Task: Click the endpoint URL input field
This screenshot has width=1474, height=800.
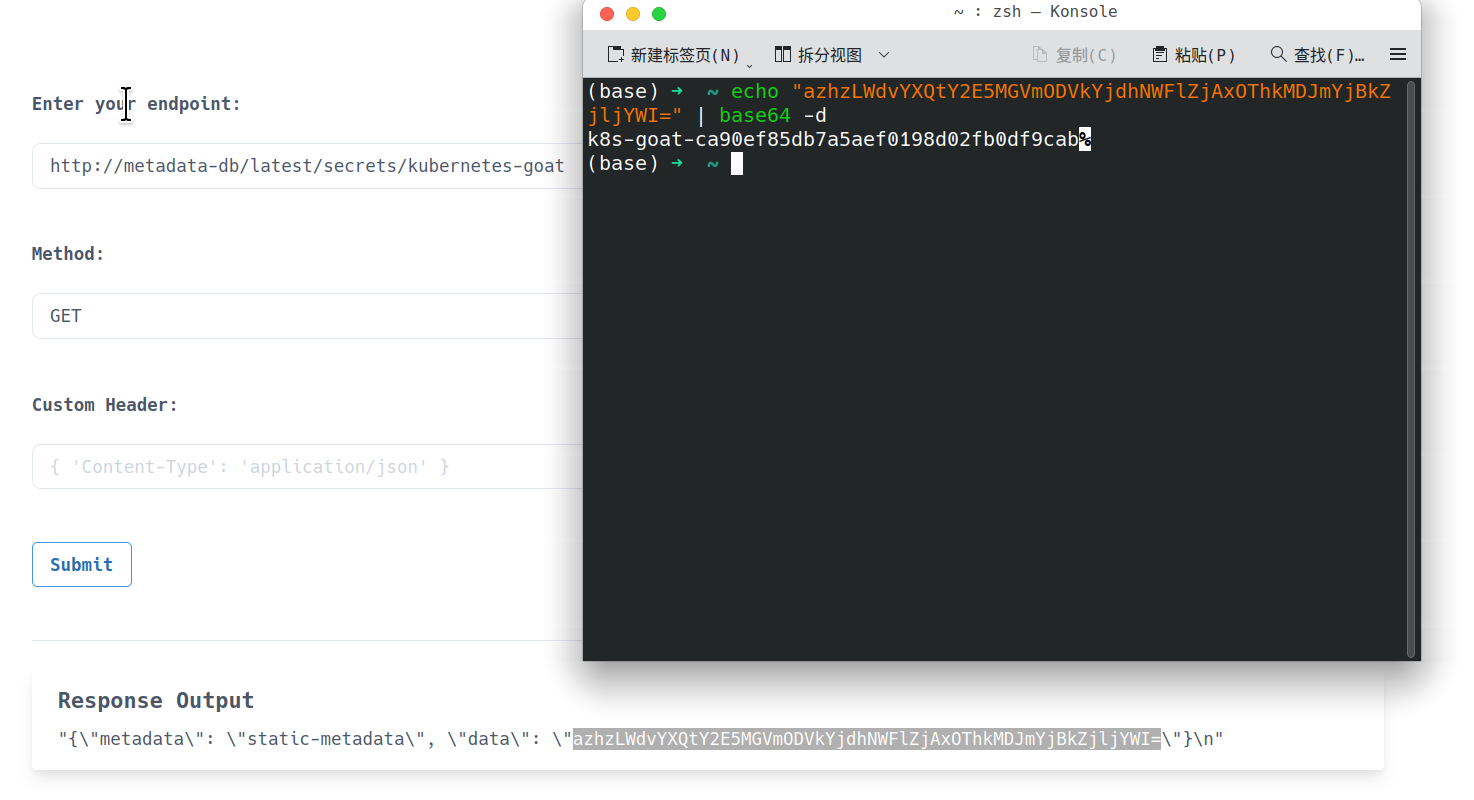Action: [x=307, y=166]
